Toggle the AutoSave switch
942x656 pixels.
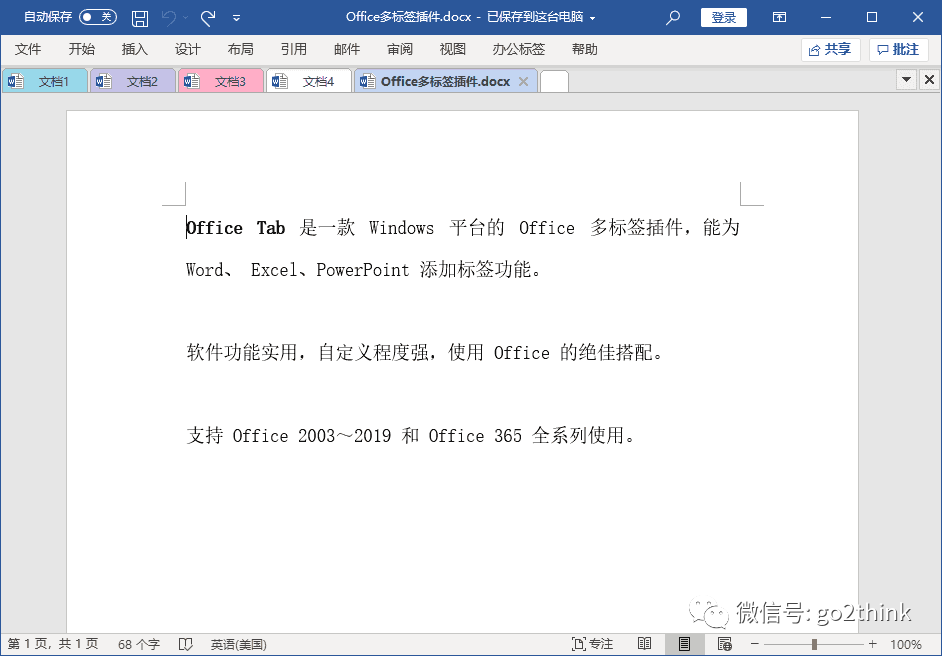(x=98, y=17)
